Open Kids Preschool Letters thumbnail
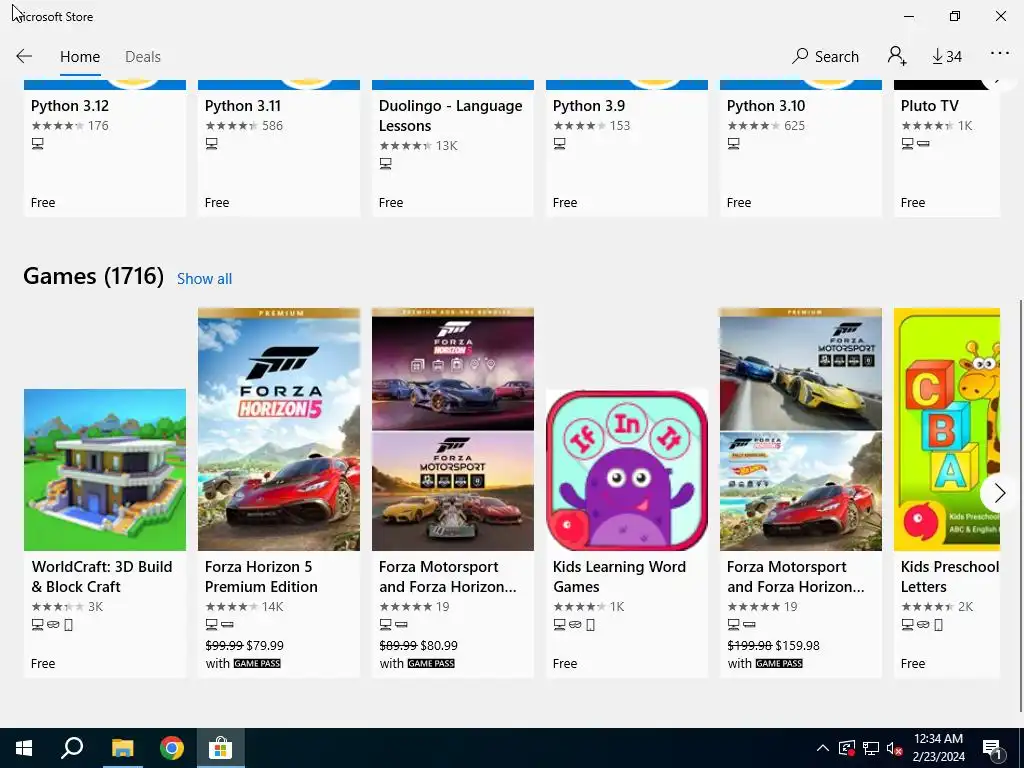 pos(947,429)
